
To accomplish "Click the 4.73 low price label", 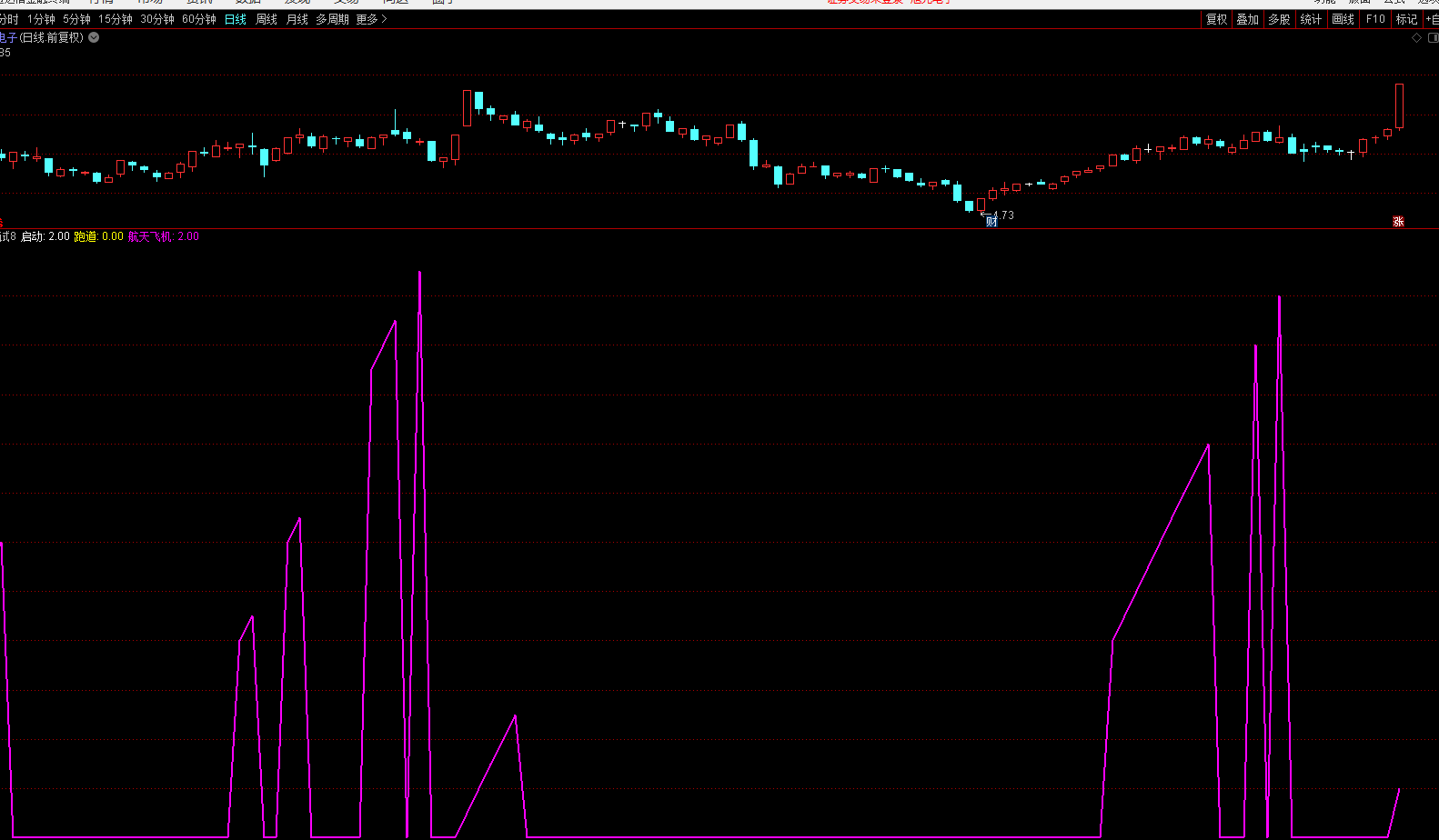I will click(1002, 215).
